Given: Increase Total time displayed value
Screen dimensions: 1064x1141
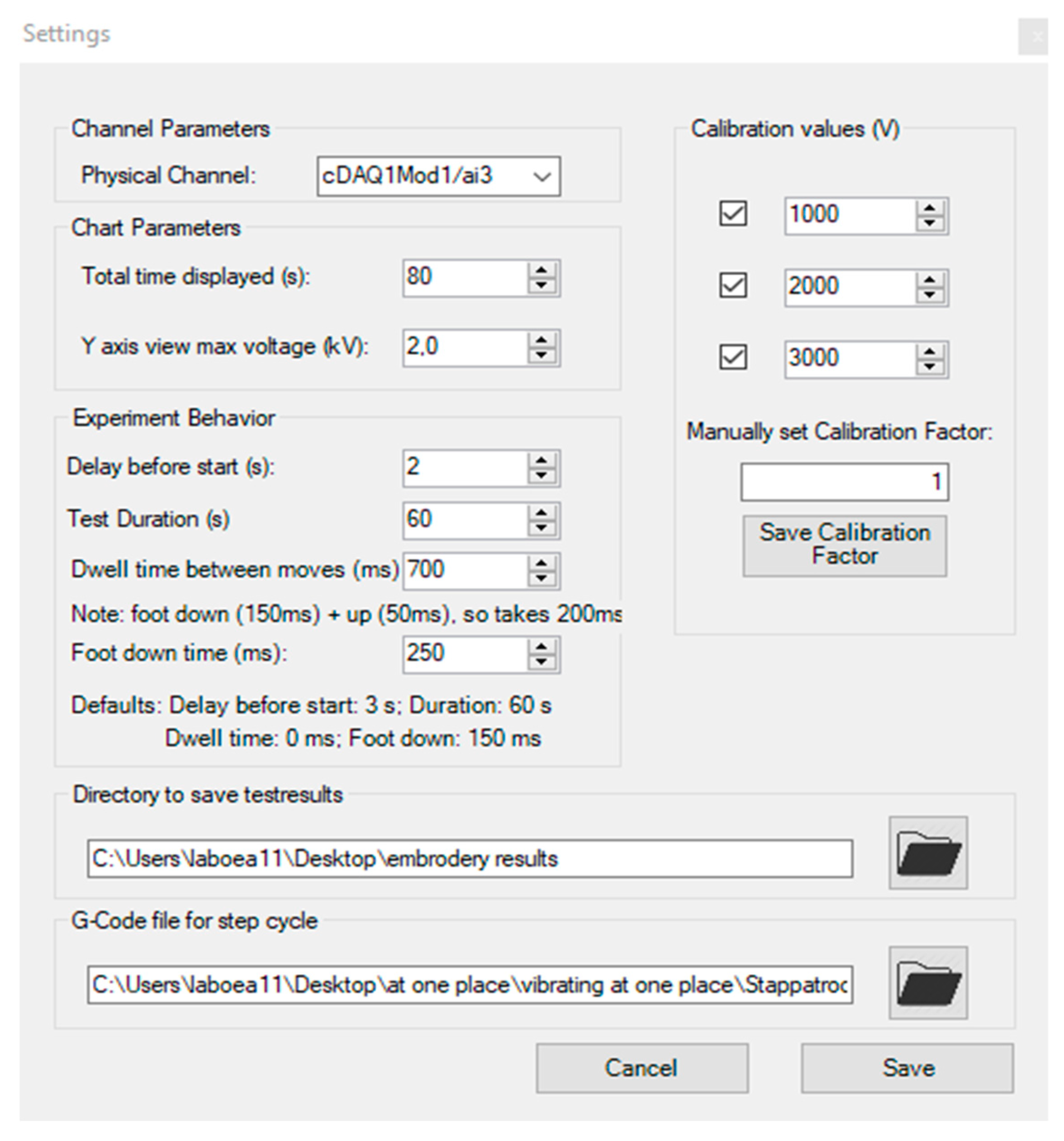Looking at the screenshot, I should 541,270.
